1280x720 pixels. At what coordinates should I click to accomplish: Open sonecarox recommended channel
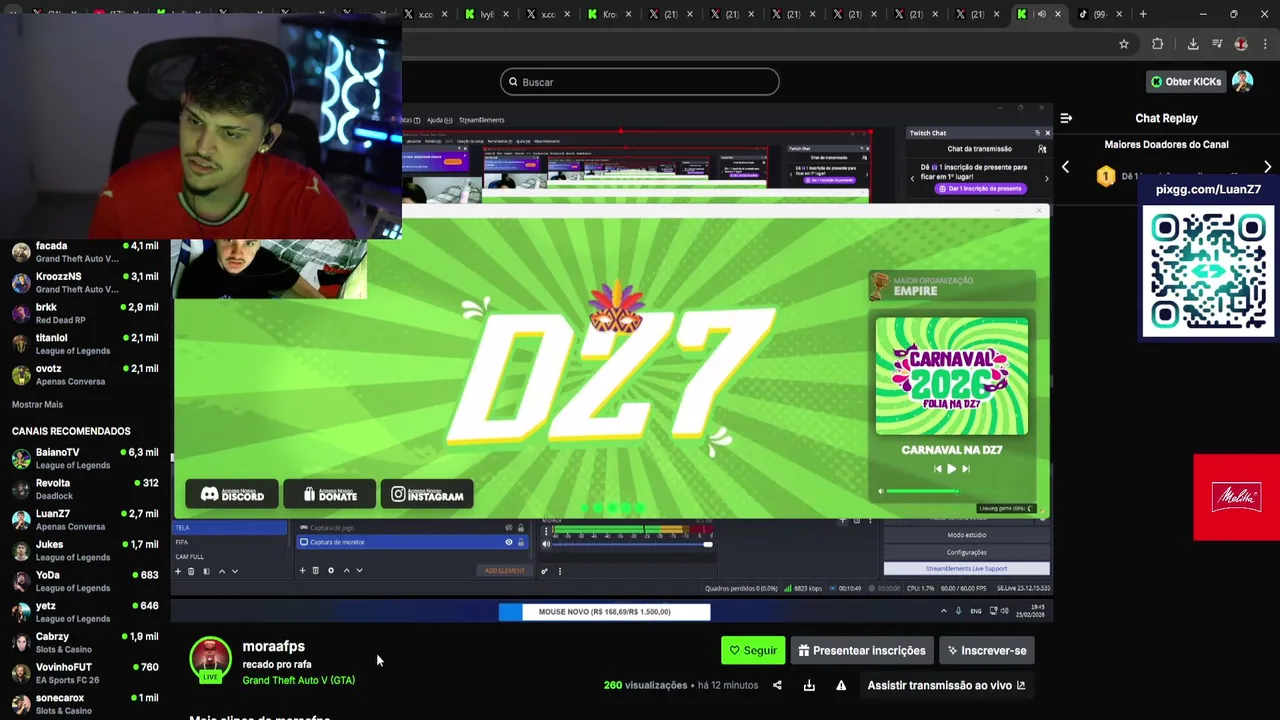pyautogui.click(x=85, y=704)
